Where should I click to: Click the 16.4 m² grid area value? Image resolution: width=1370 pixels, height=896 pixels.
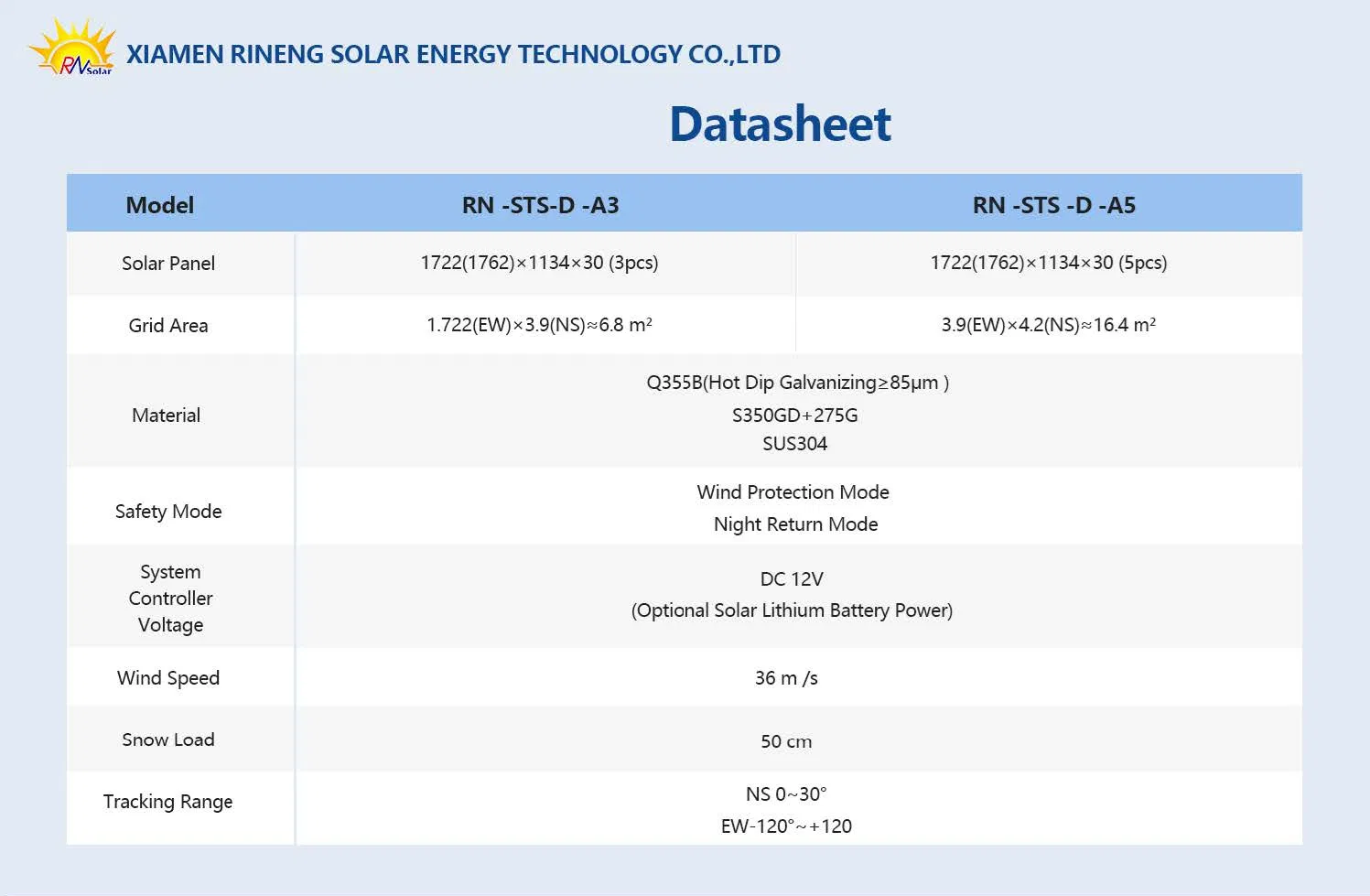click(x=1048, y=325)
